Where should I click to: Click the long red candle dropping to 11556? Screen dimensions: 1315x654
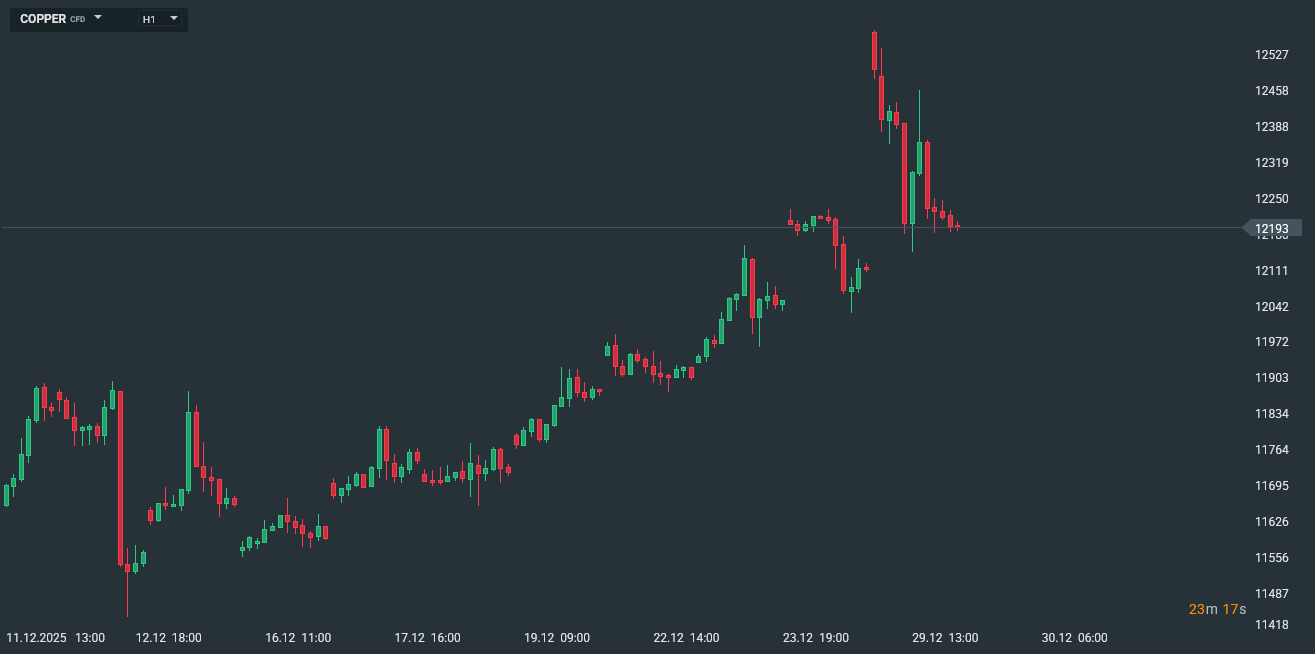point(120,478)
